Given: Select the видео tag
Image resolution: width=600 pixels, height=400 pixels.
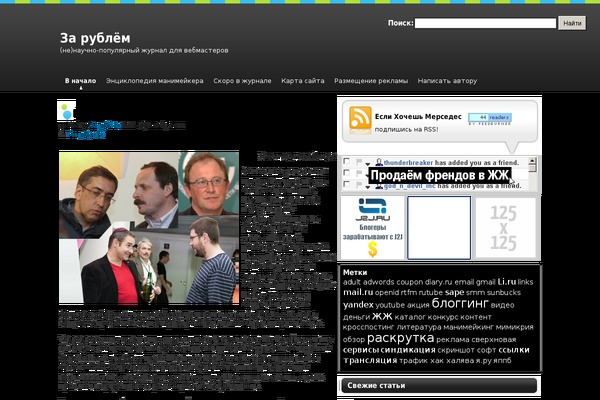Looking at the screenshot, I should coord(502,305).
